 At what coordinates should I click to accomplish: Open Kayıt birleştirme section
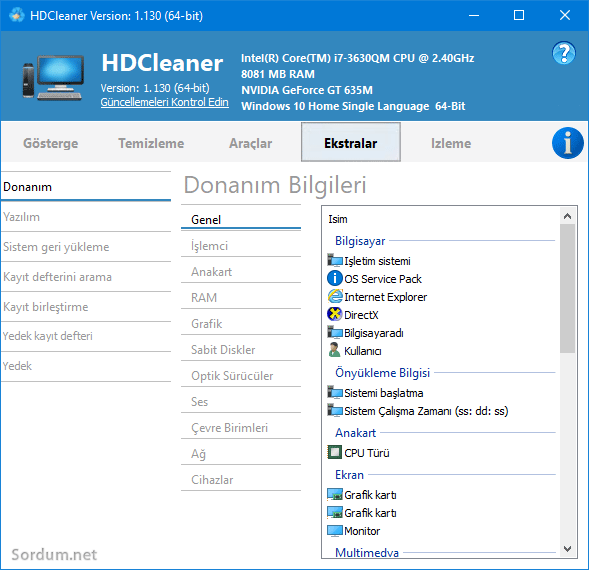click(x=86, y=307)
